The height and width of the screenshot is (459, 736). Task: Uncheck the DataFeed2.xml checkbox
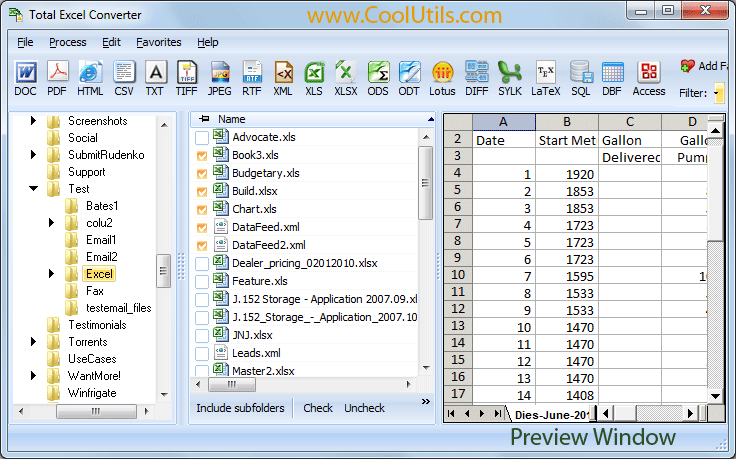pyautogui.click(x=202, y=246)
